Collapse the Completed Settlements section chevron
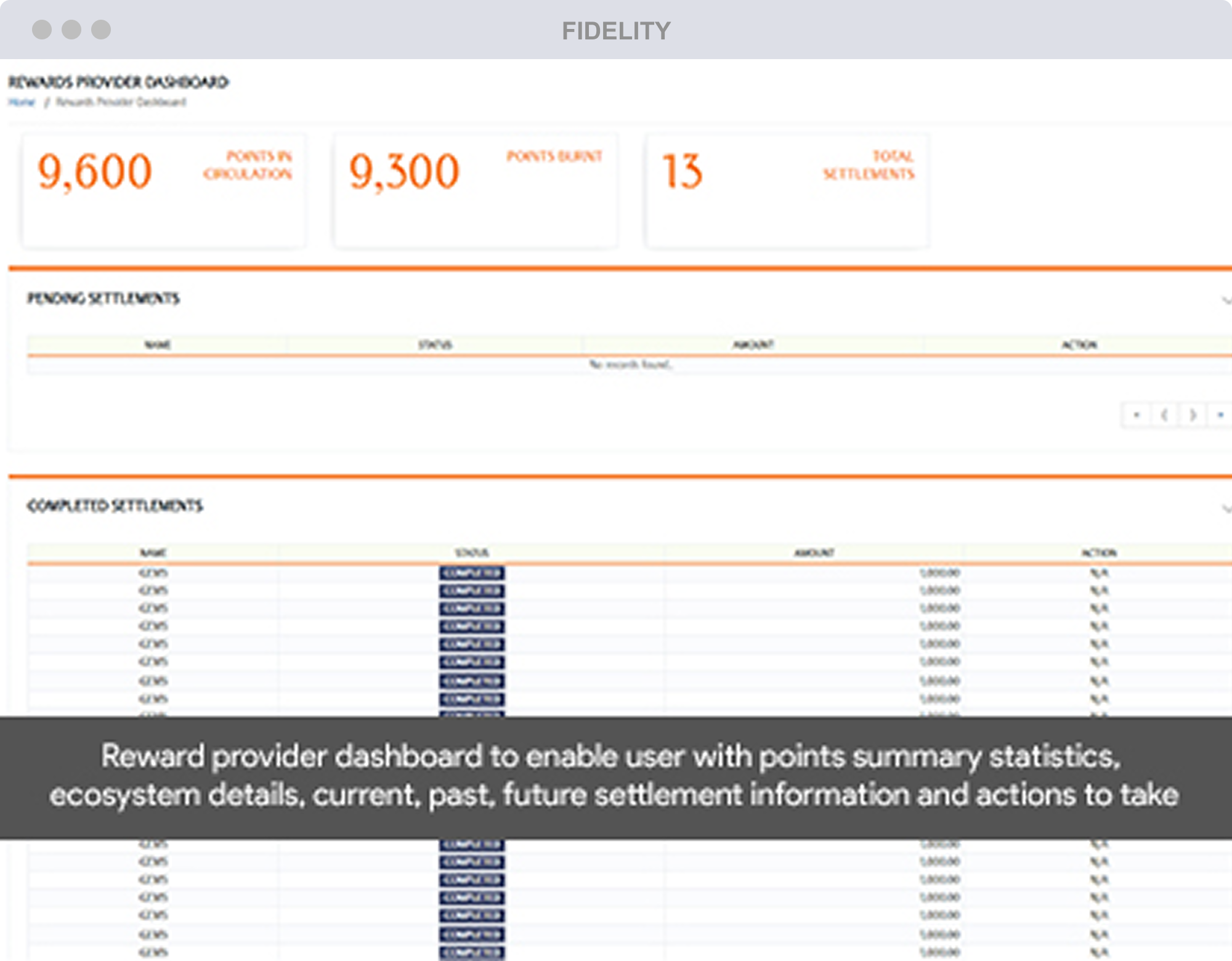Image resolution: width=1232 pixels, height=961 pixels. tap(1226, 508)
